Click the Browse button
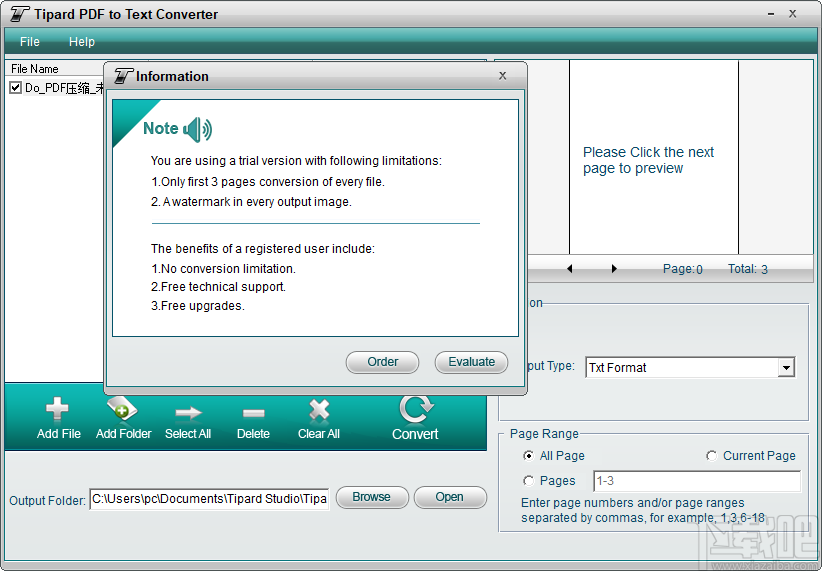This screenshot has height=571, width=822. point(372,497)
